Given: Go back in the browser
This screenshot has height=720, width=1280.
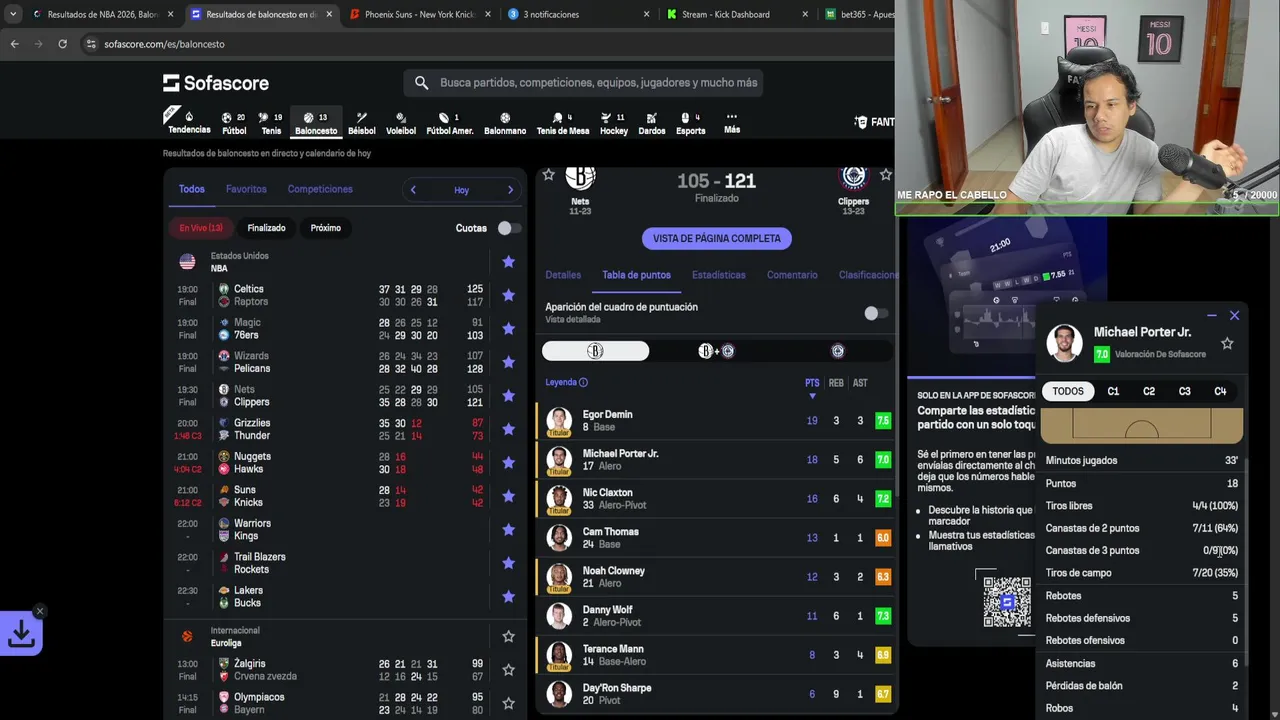Looking at the screenshot, I should pos(14,44).
